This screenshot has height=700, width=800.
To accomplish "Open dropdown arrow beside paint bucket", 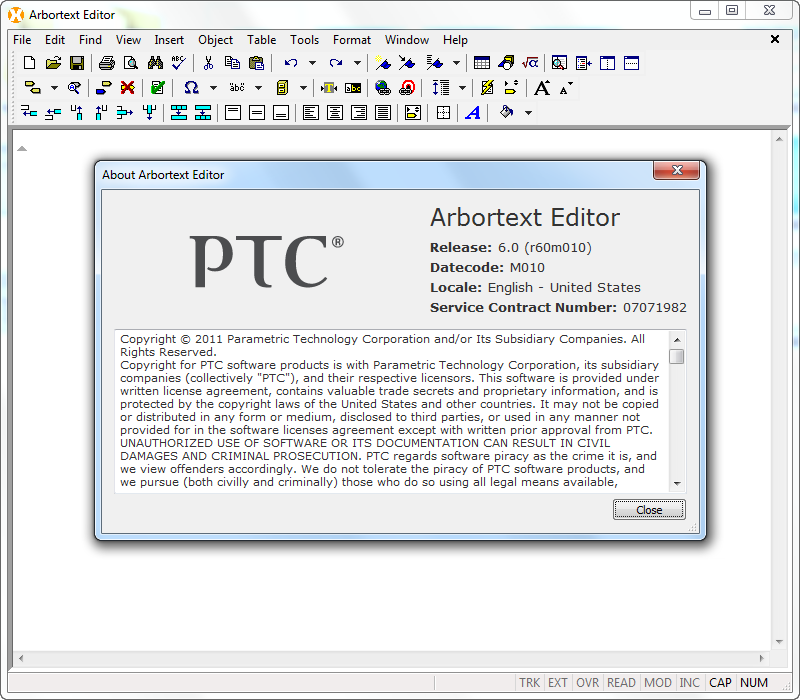I will pyautogui.click(x=529, y=113).
